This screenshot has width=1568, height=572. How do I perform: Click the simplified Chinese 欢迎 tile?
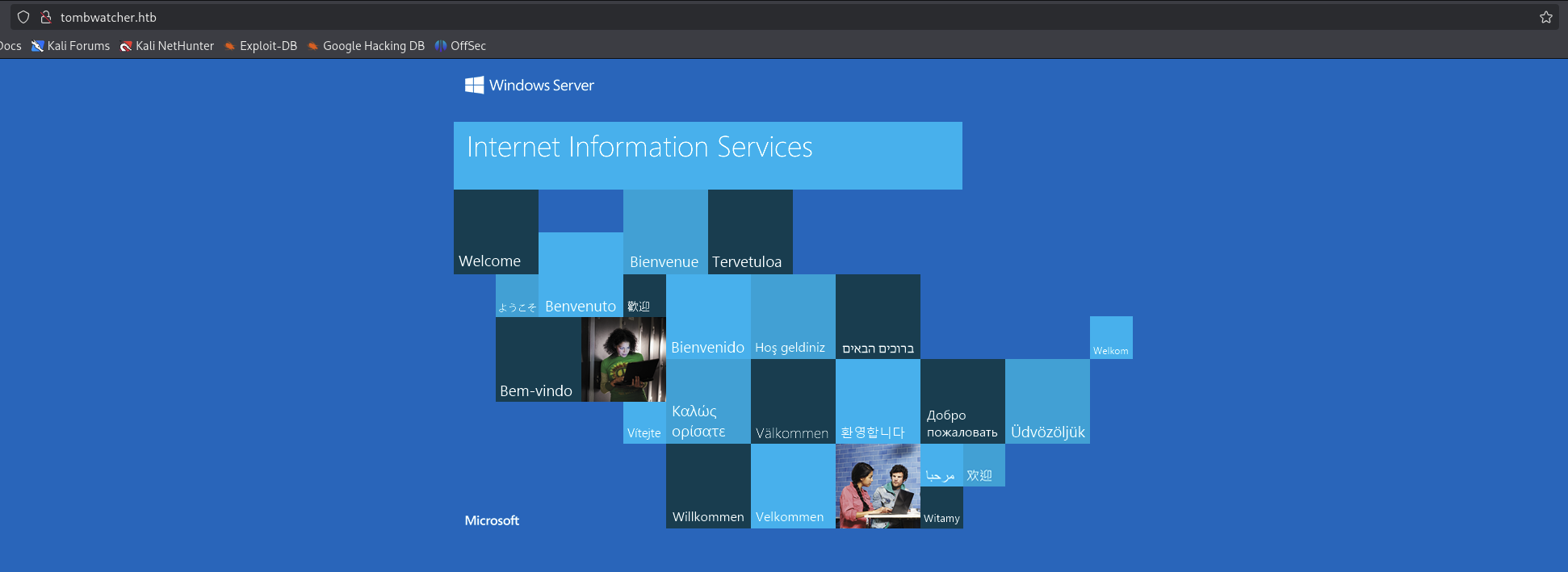(x=984, y=465)
